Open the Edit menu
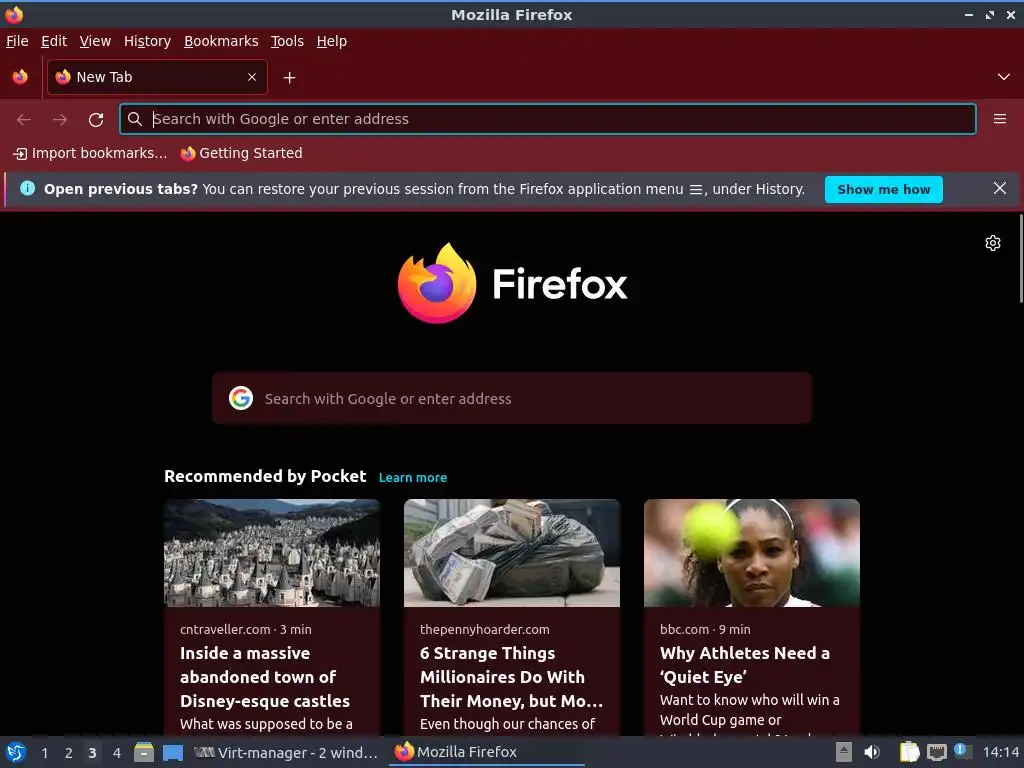The height and width of the screenshot is (768, 1024). point(54,41)
